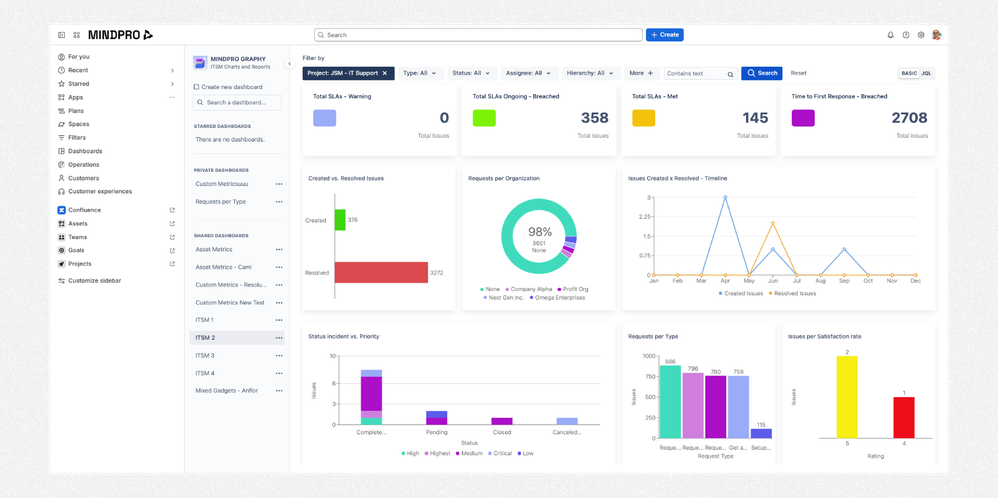Click the Customers person icon
This screenshot has width=998, height=498.
[61, 178]
